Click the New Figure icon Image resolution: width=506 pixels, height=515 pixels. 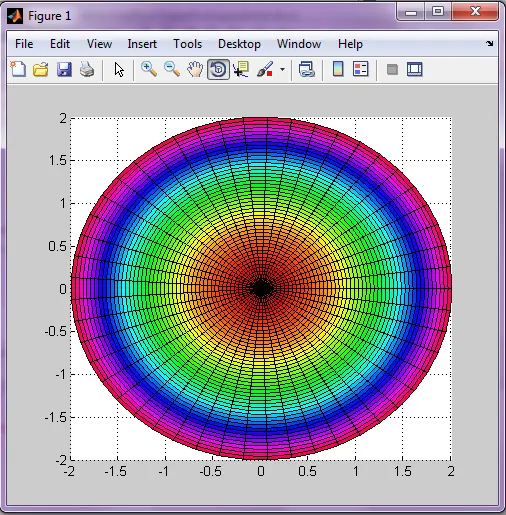click(x=18, y=70)
